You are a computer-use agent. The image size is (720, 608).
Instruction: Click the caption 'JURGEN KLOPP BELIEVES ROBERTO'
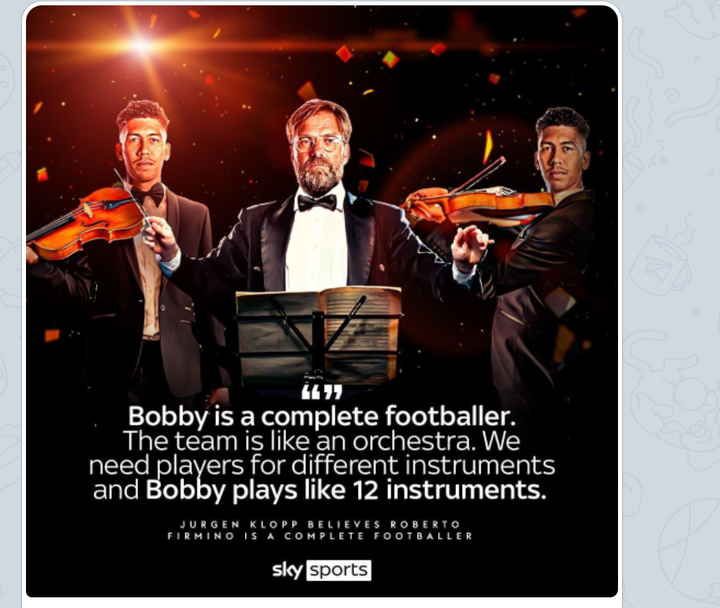tap(320, 524)
